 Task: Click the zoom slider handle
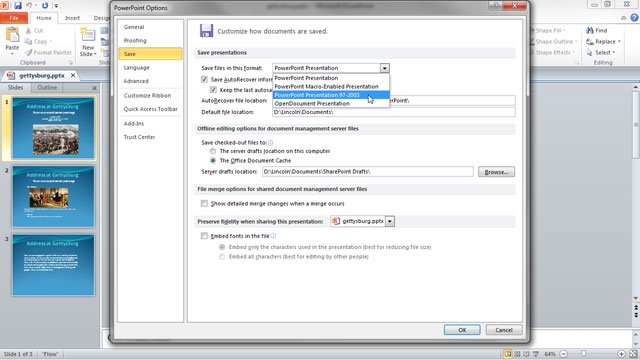[584, 353]
